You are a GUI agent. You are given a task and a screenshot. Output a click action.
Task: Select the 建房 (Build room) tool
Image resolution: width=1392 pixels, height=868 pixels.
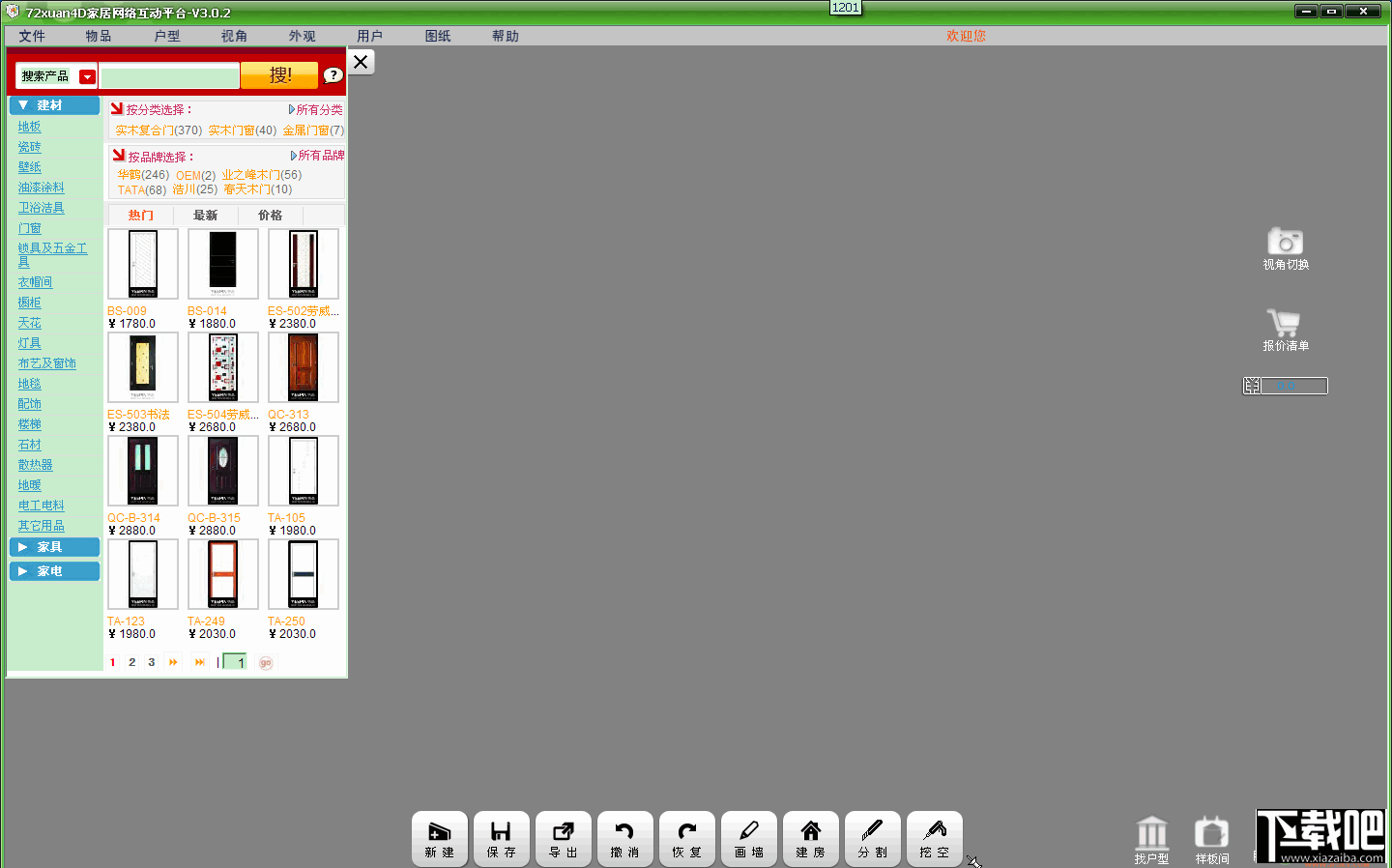tap(811, 838)
